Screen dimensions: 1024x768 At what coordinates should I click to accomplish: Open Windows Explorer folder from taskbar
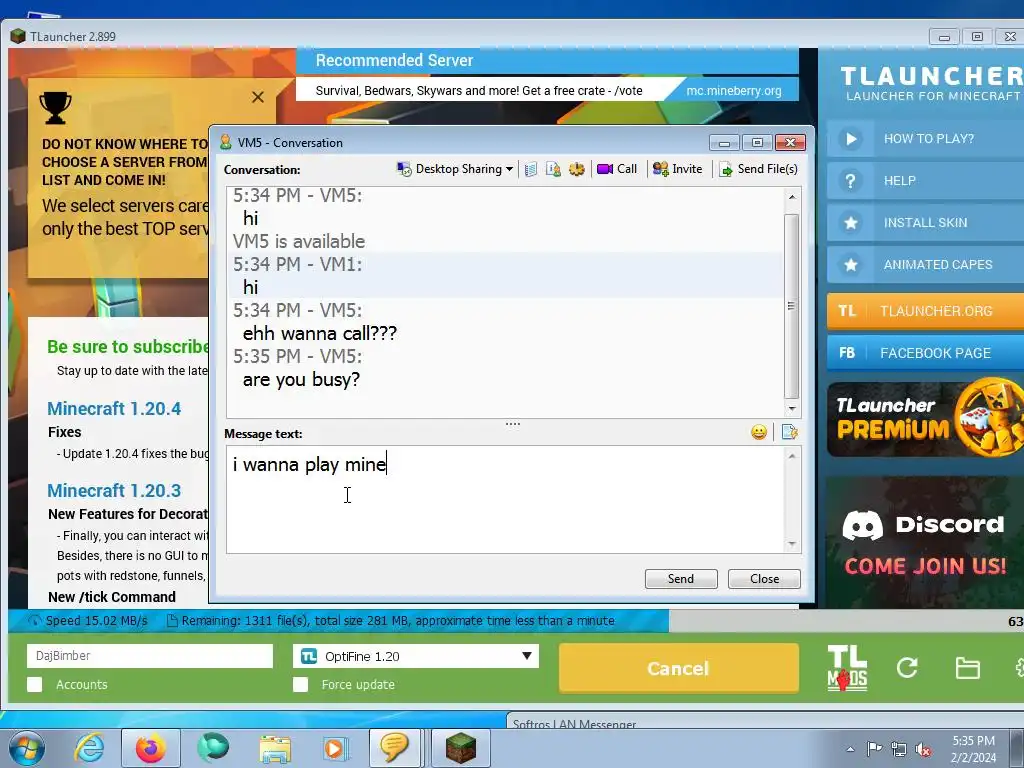[x=275, y=748]
